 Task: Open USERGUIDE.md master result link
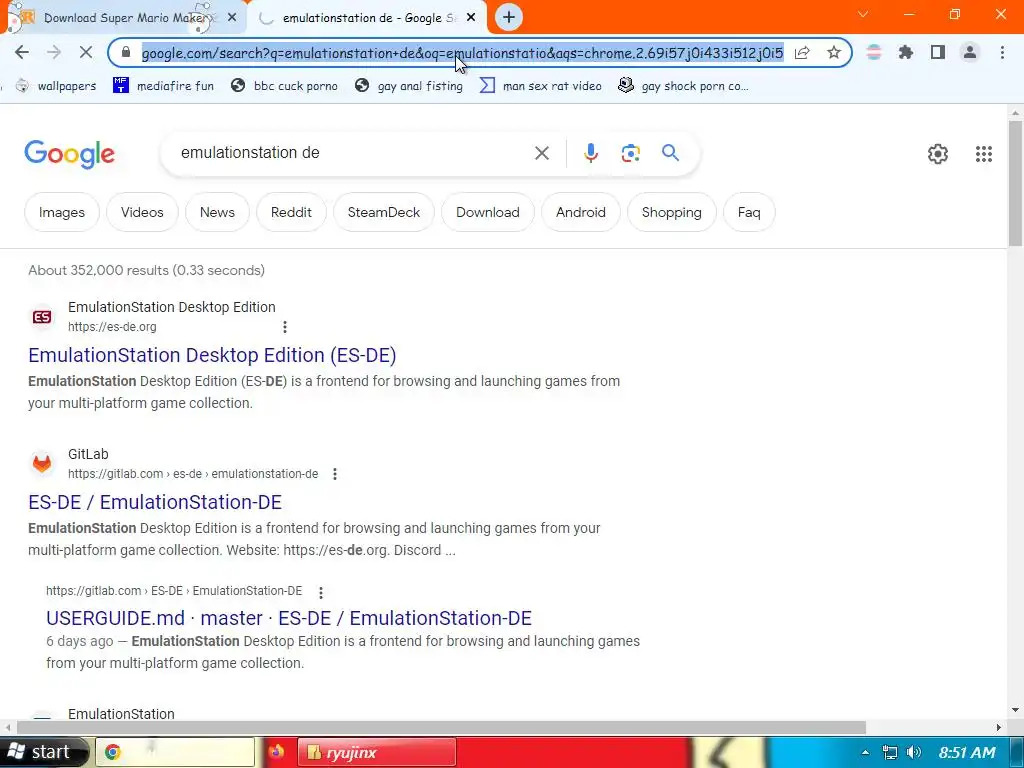point(289,618)
